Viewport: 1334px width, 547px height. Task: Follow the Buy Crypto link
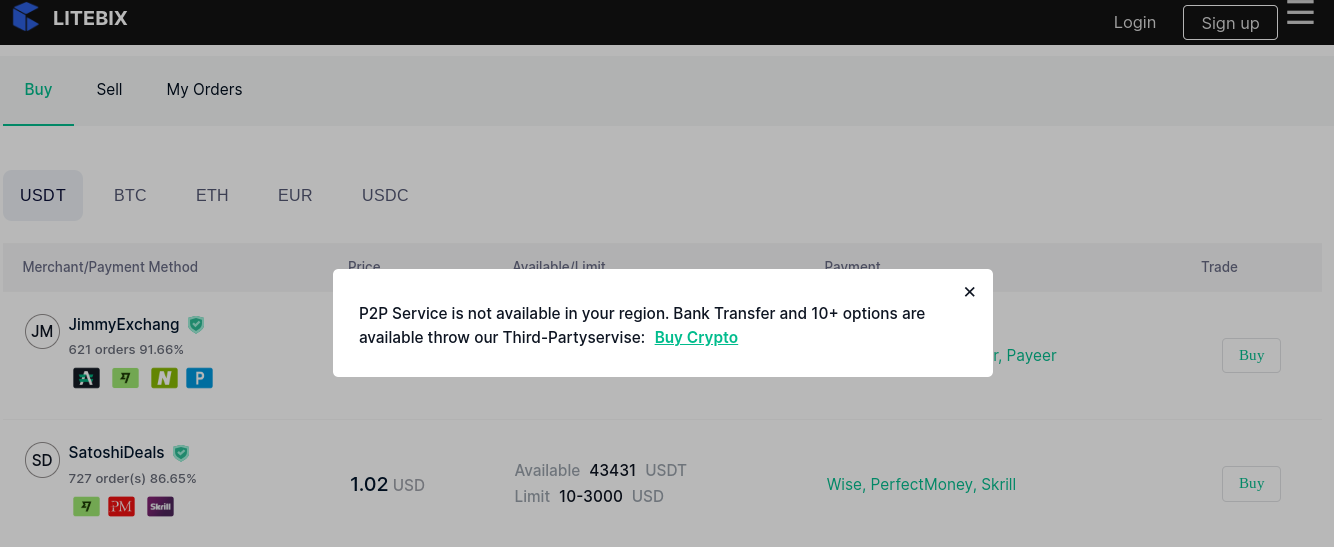(696, 337)
